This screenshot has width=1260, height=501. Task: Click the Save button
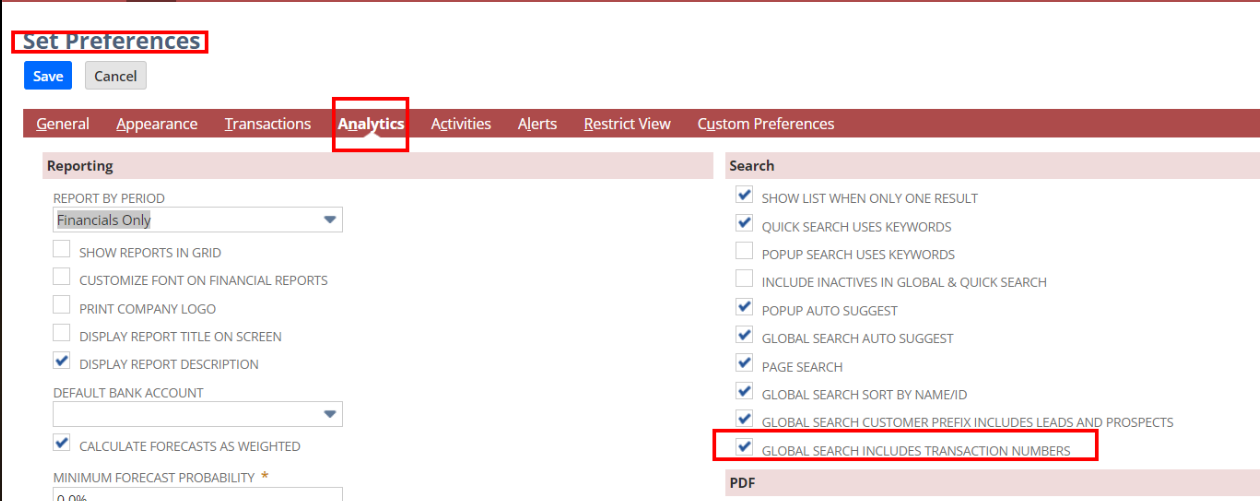[47, 76]
